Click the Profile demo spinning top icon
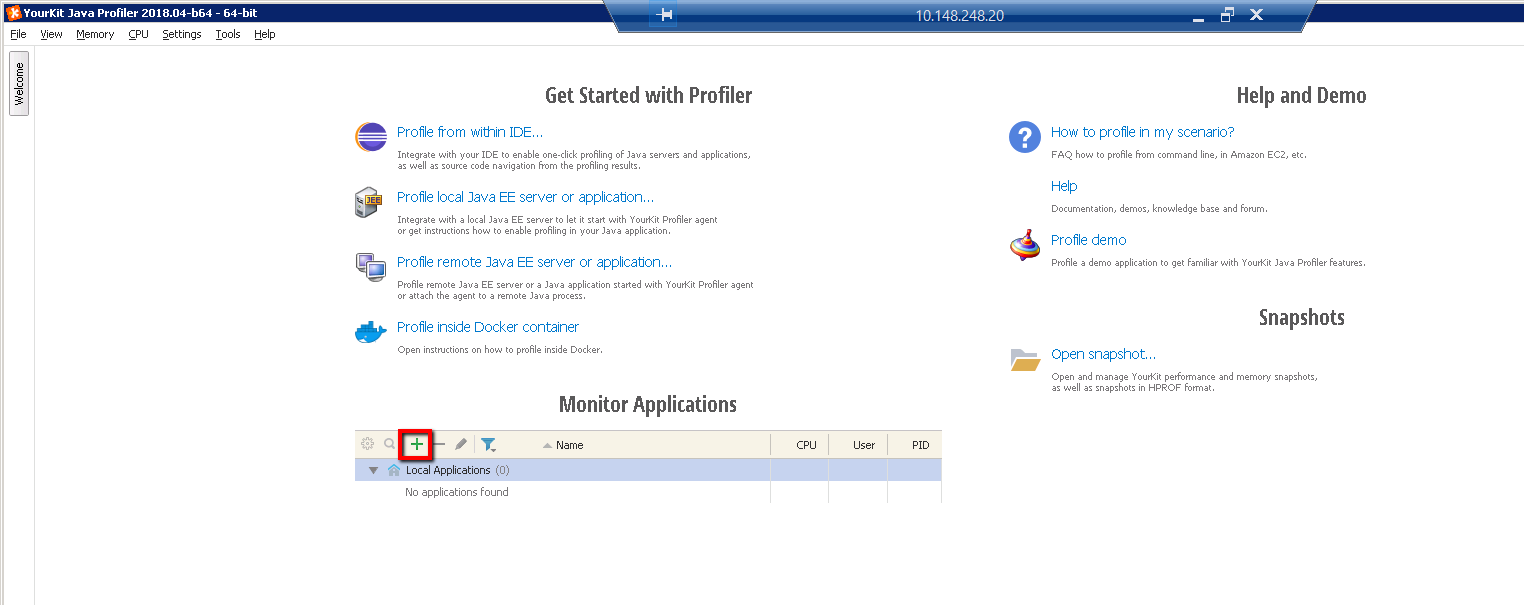 pos(1024,245)
